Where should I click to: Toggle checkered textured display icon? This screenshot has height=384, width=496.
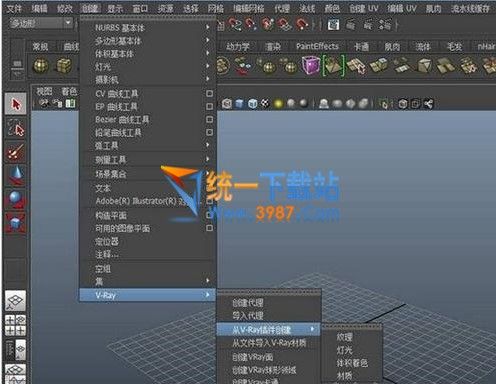[265, 104]
